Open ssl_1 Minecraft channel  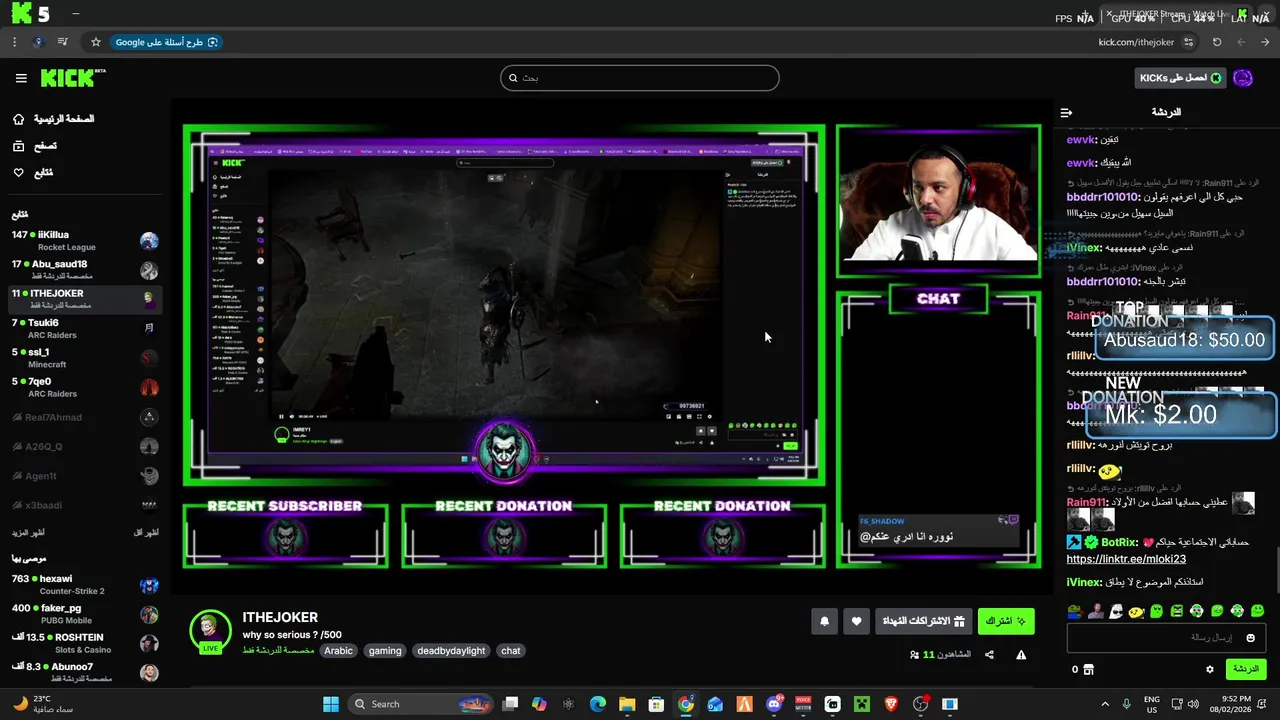[85, 358]
